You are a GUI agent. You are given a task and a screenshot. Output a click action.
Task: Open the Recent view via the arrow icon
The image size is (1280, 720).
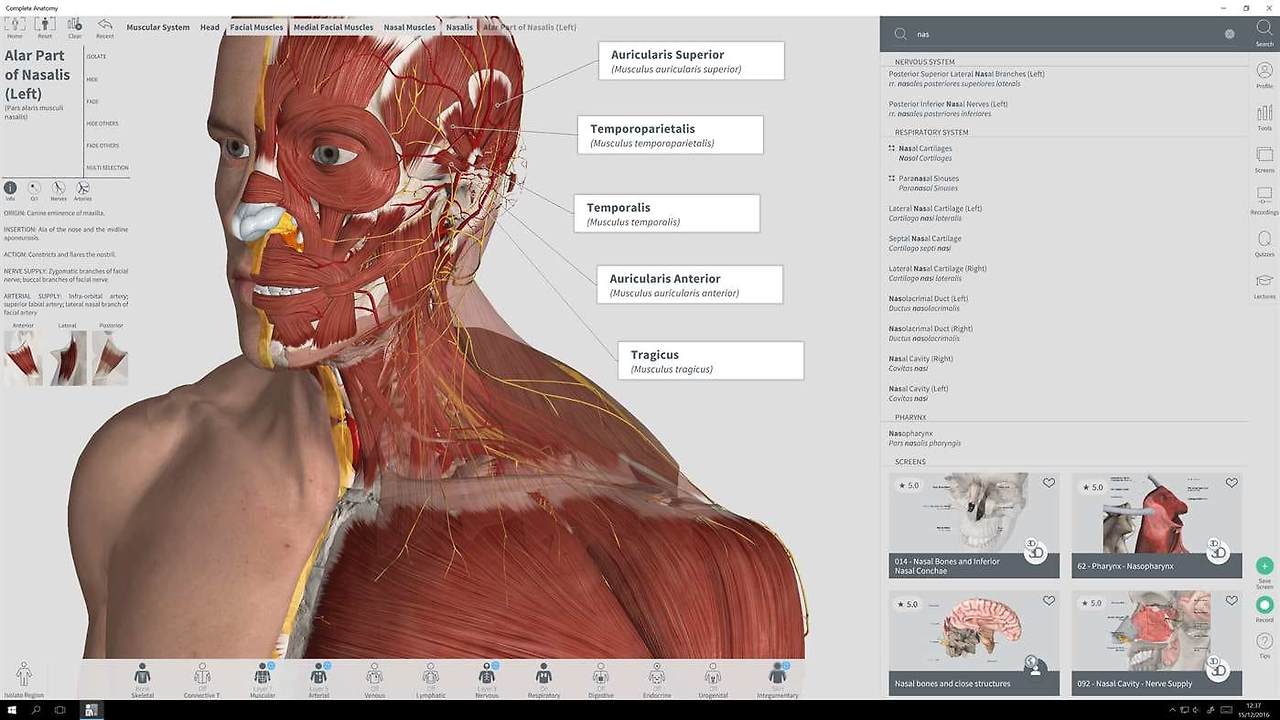coord(104,24)
